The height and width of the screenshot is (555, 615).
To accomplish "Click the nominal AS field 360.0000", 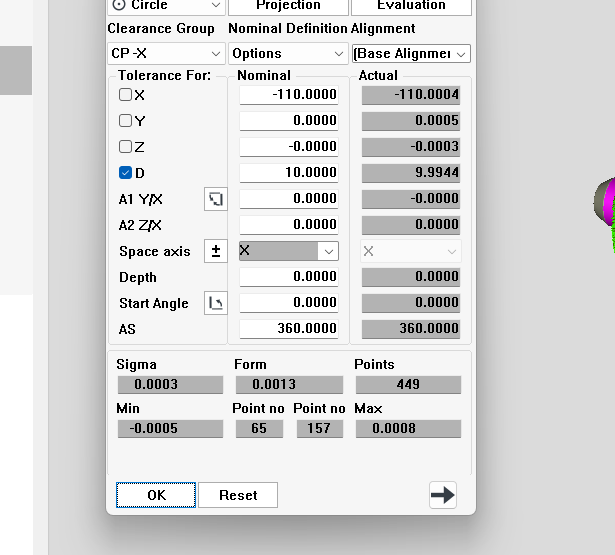I will pyautogui.click(x=288, y=329).
